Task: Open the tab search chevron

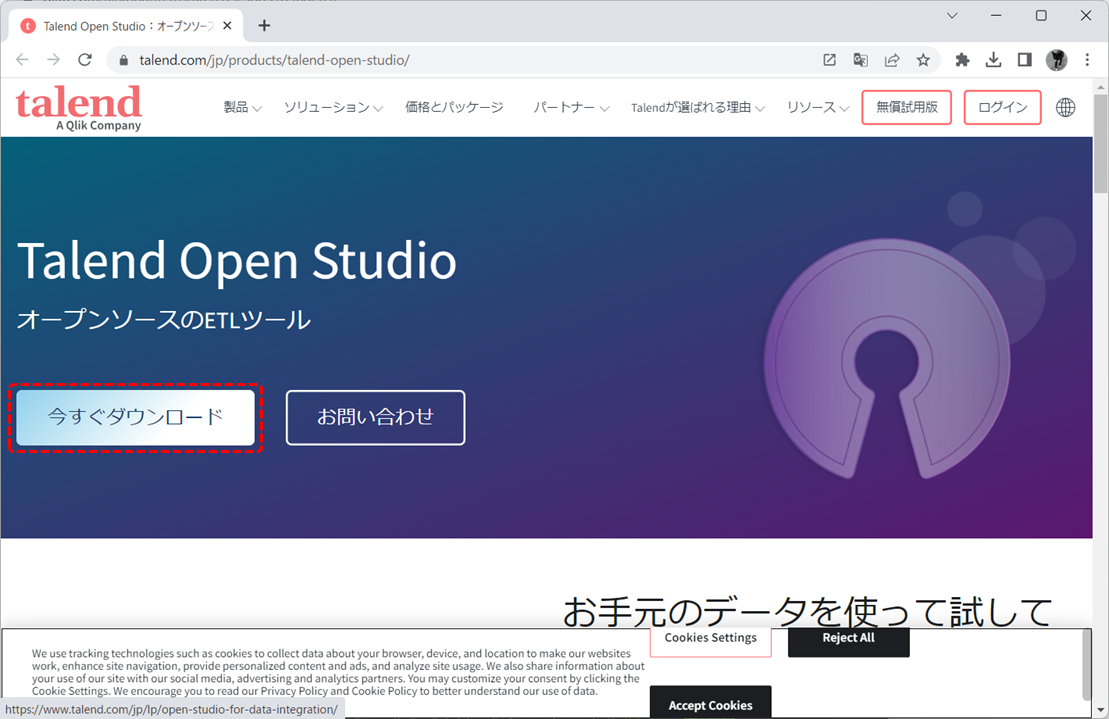Action: coord(952,16)
